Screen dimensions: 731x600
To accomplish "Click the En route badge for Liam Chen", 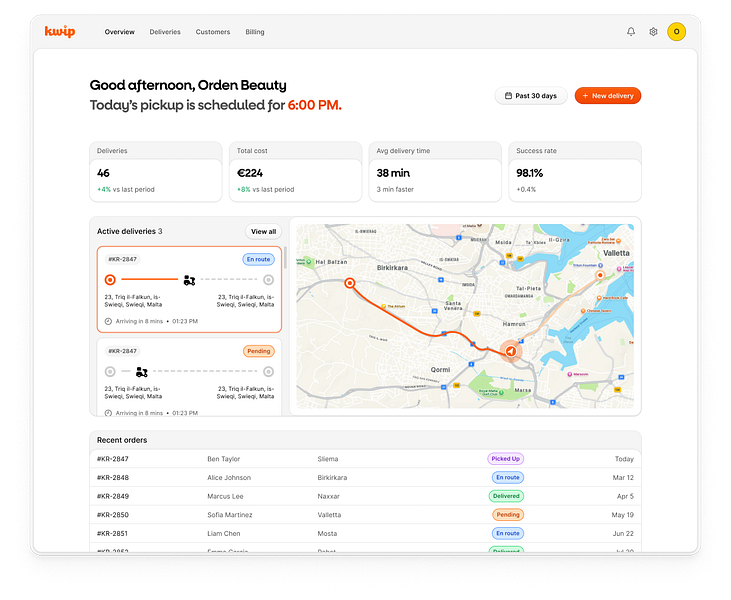I will click(x=508, y=533).
